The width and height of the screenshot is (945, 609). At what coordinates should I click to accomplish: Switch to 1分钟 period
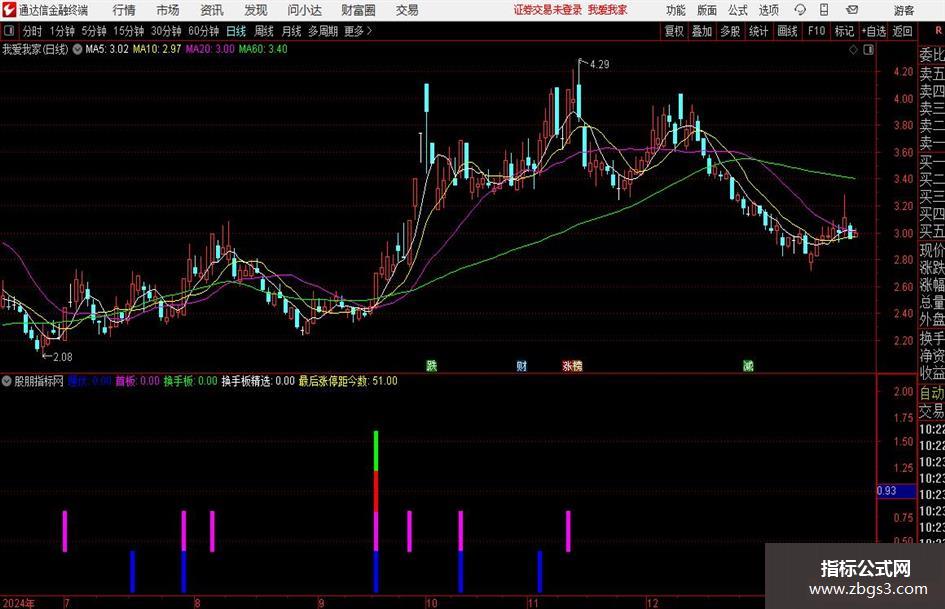coord(62,31)
